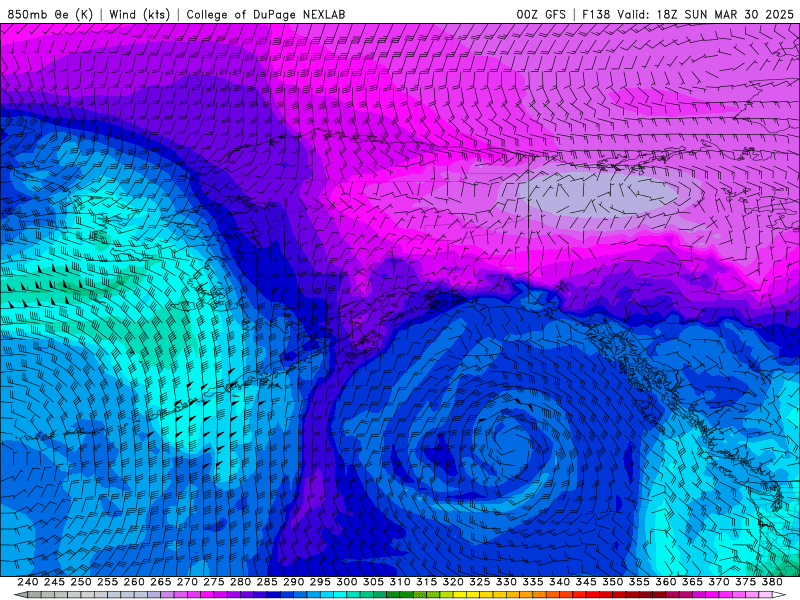
Task: Click the "850mb θe (K)" title text
Action: coord(50,14)
